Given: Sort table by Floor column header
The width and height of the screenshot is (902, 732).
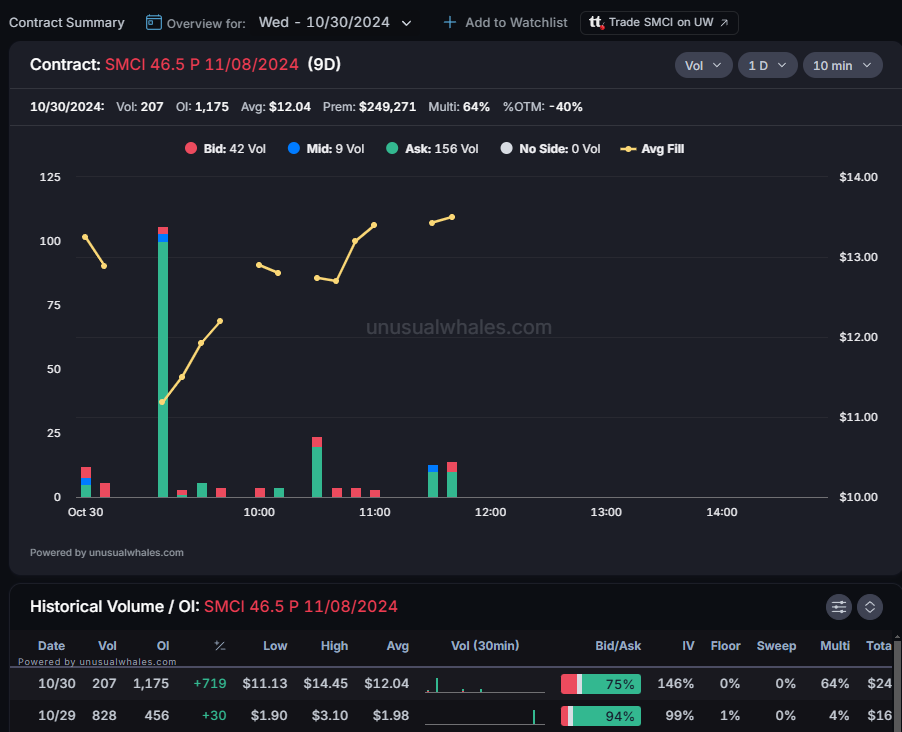Looking at the screenshot, I should [x=725, y=646].
